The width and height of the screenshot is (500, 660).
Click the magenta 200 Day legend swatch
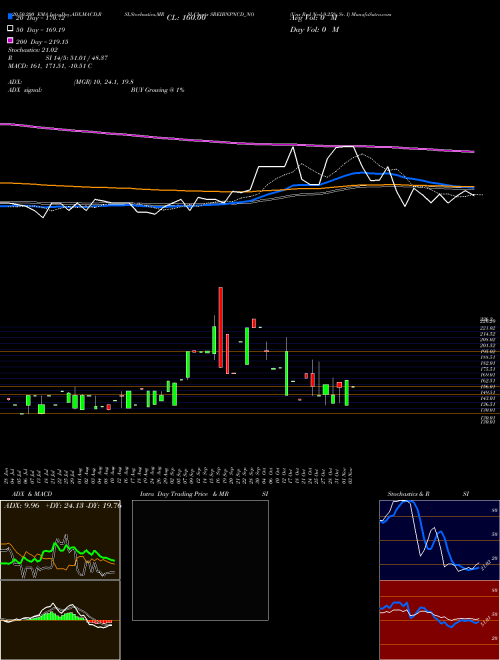(10, 40)
